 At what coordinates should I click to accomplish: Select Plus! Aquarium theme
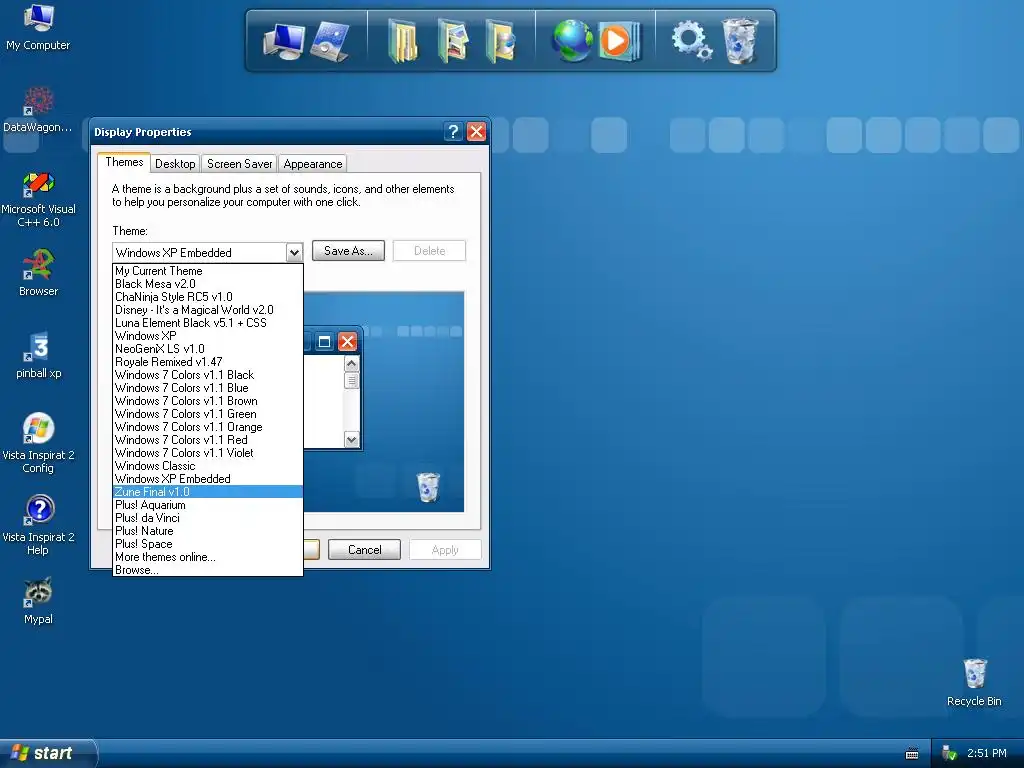point(208,505)
